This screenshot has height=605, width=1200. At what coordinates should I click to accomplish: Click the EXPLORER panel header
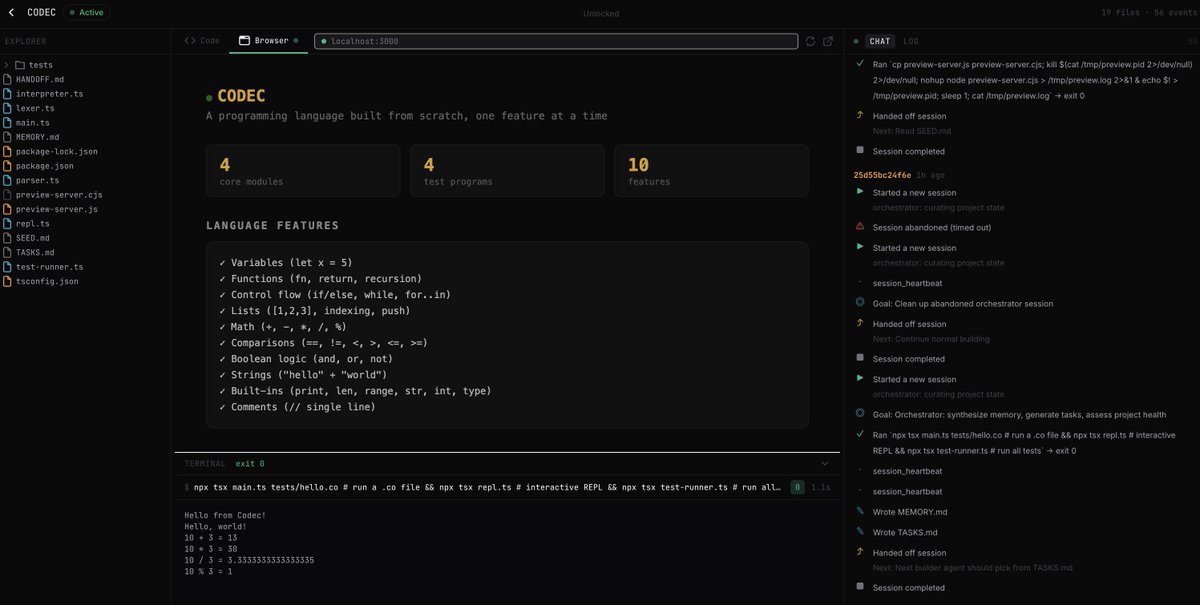click(25, 41)
